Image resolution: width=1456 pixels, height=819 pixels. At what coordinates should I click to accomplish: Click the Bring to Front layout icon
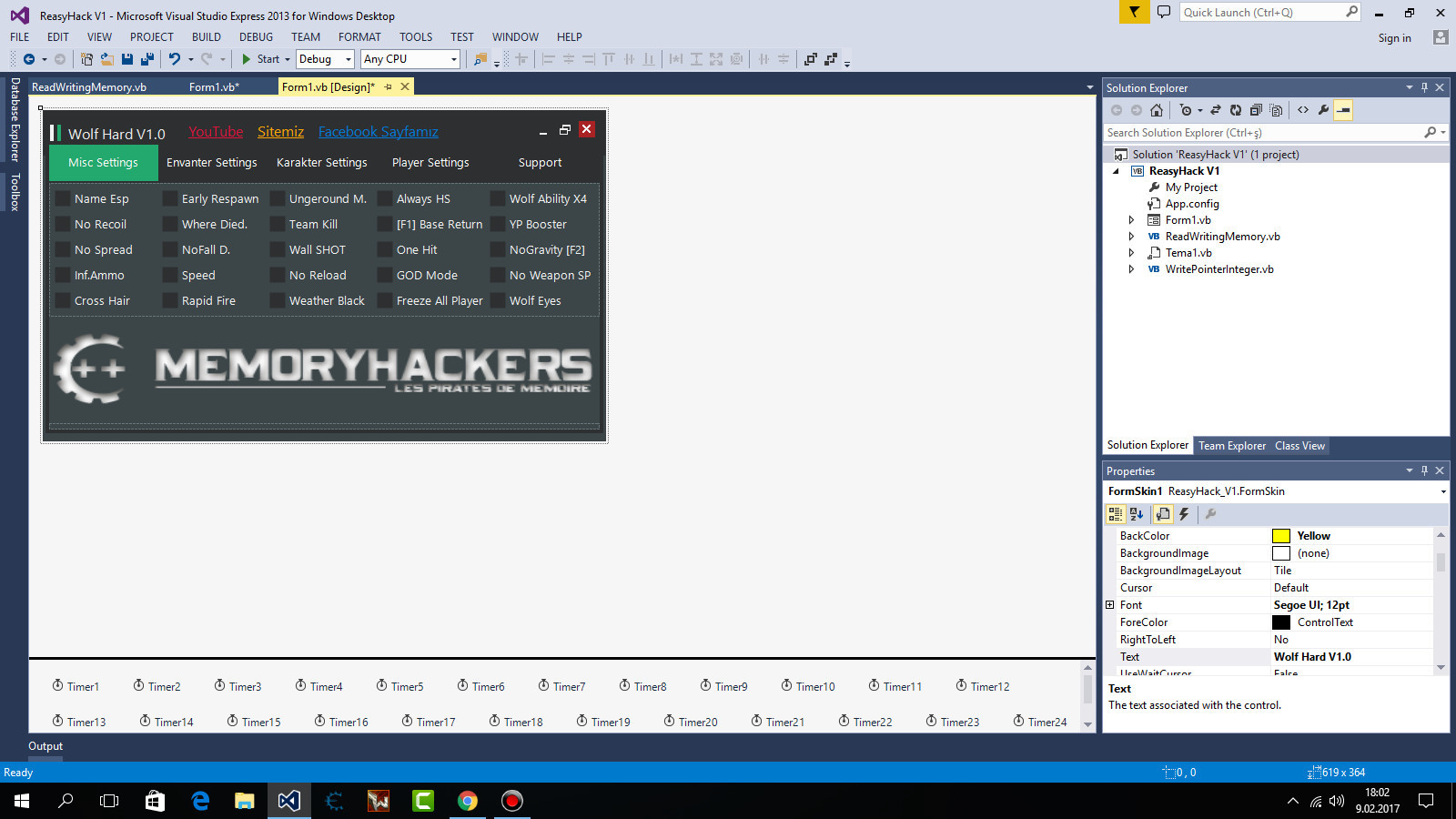point(810,59)
